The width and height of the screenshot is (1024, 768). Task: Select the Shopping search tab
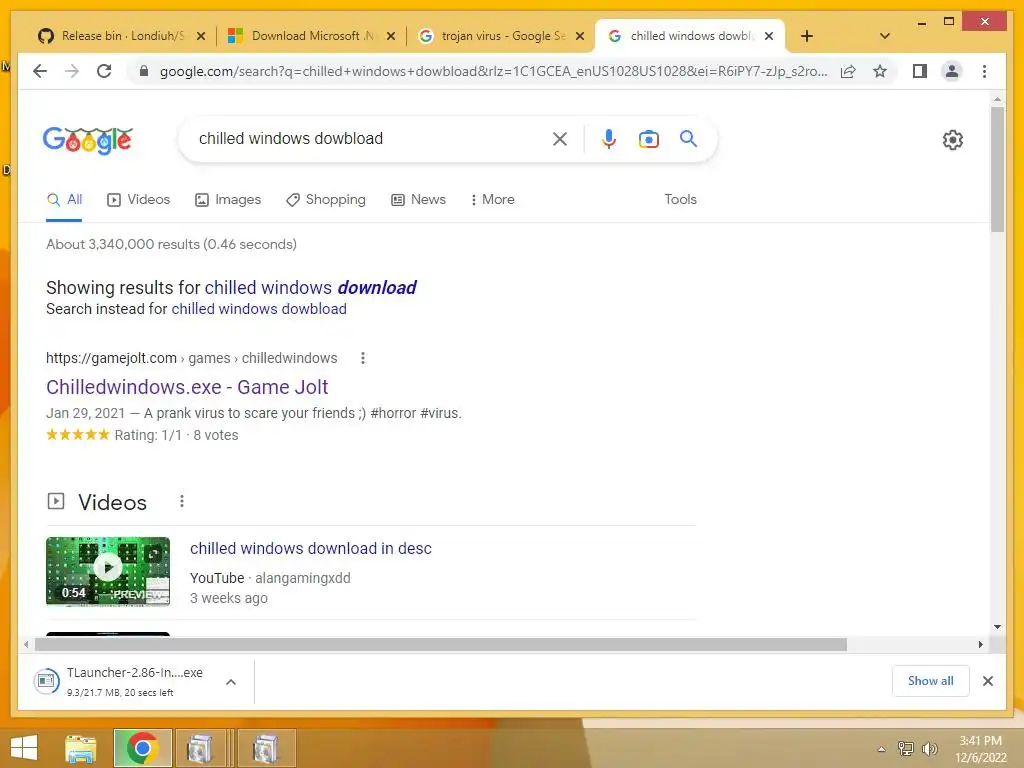326,199
